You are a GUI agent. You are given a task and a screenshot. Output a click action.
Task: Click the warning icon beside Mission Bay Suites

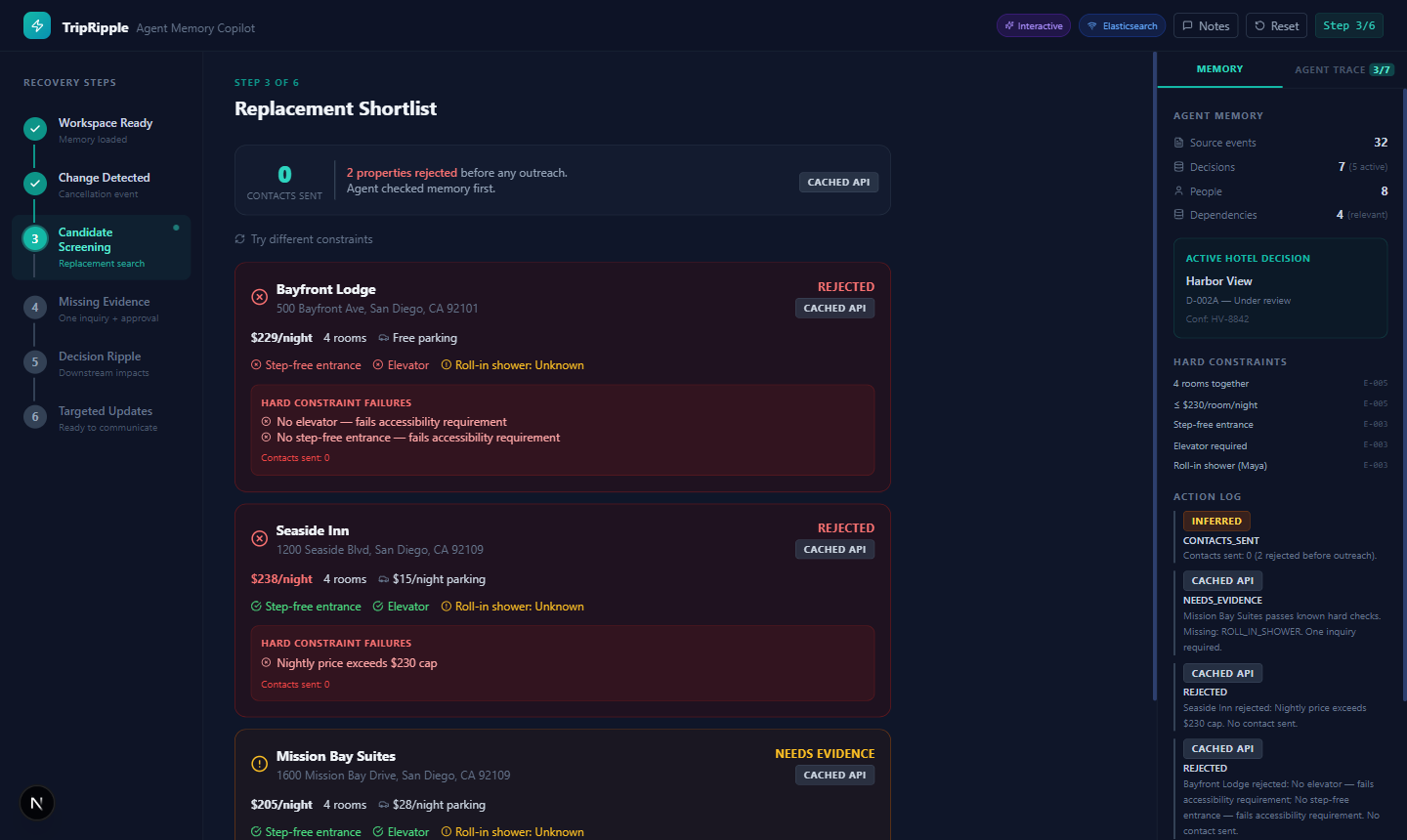[260, 764]
